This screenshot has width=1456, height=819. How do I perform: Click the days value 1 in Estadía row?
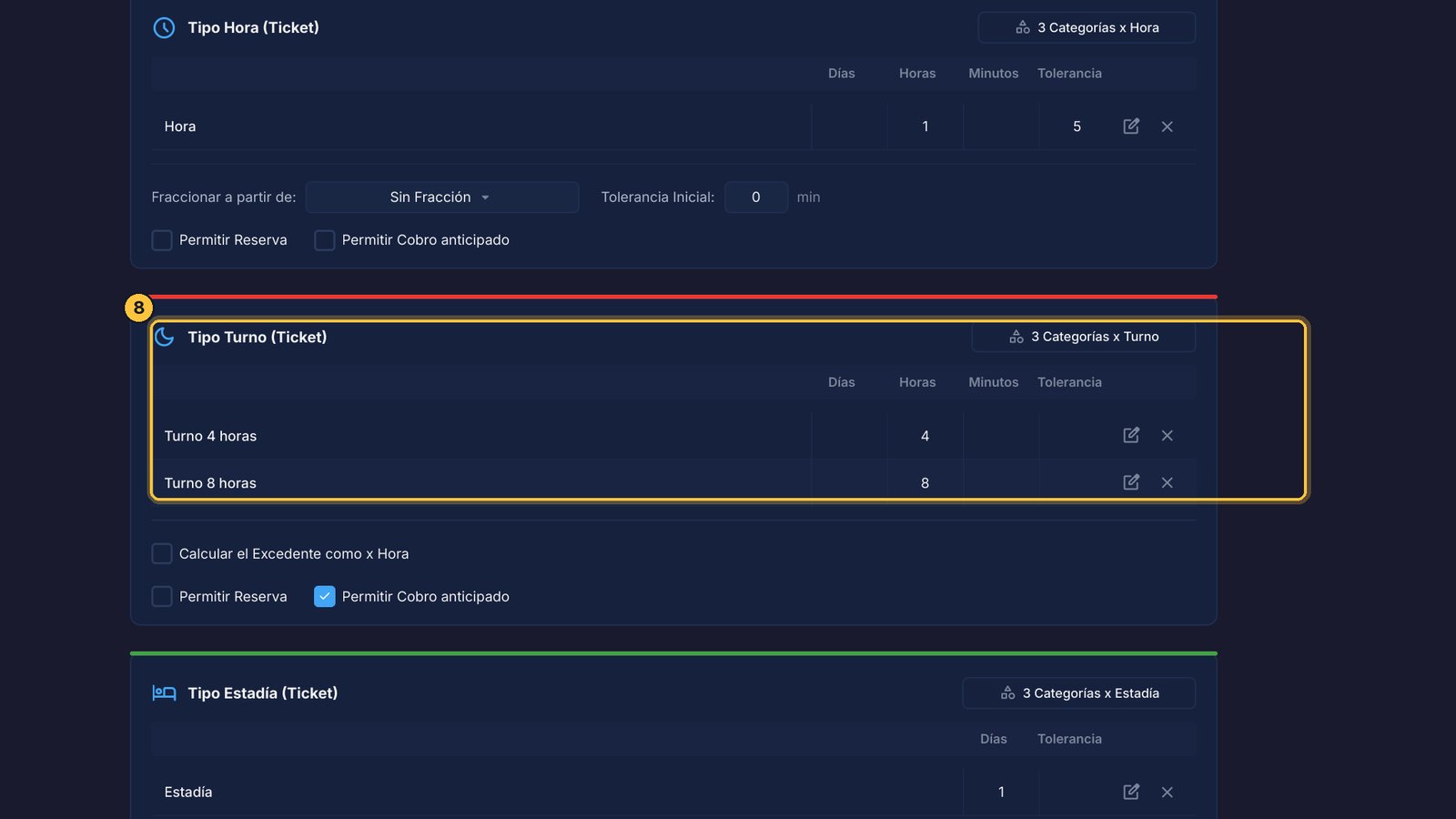(x=1001, y=793)
